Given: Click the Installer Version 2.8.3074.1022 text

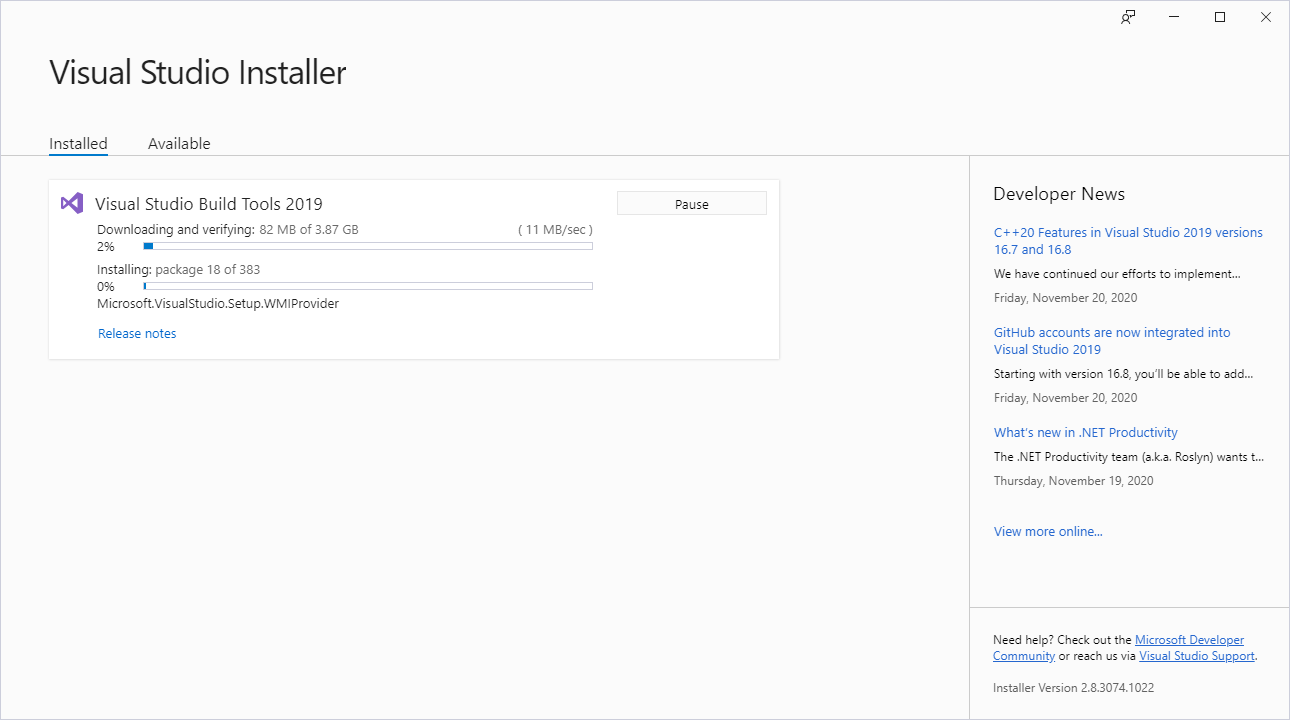Looking at the screenshot, I should (1073, 687).
